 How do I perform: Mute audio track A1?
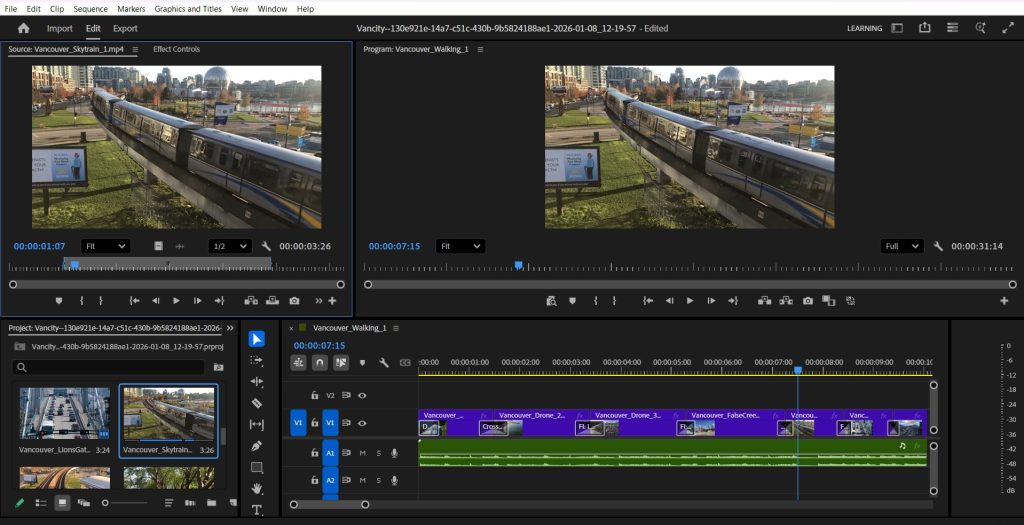pos(362,453)
